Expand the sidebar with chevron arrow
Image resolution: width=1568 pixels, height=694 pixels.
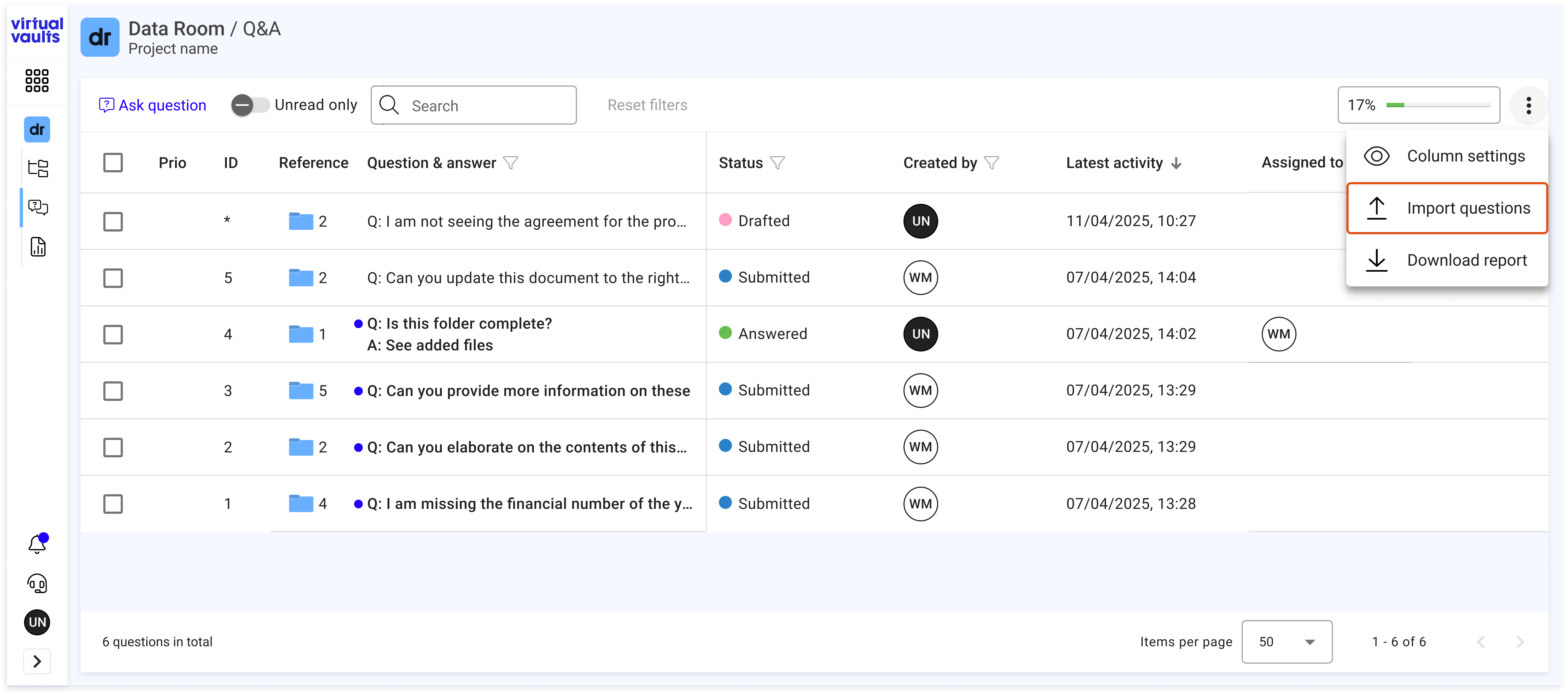coord(37,661)
